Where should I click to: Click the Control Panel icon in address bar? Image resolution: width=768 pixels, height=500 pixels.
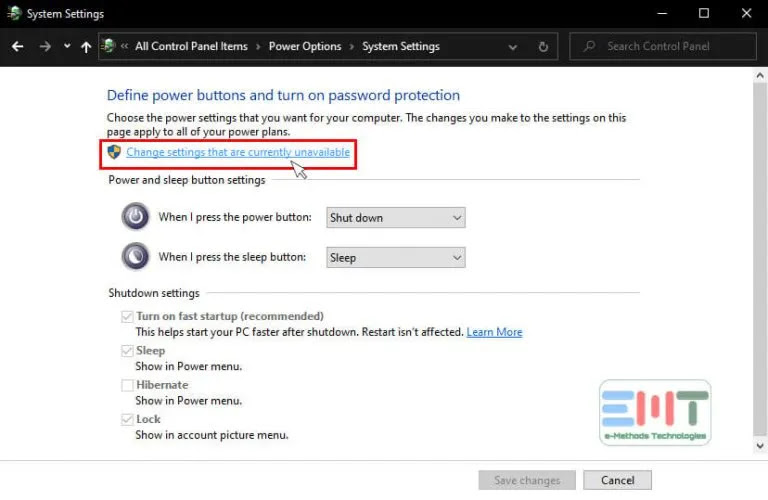108,46
